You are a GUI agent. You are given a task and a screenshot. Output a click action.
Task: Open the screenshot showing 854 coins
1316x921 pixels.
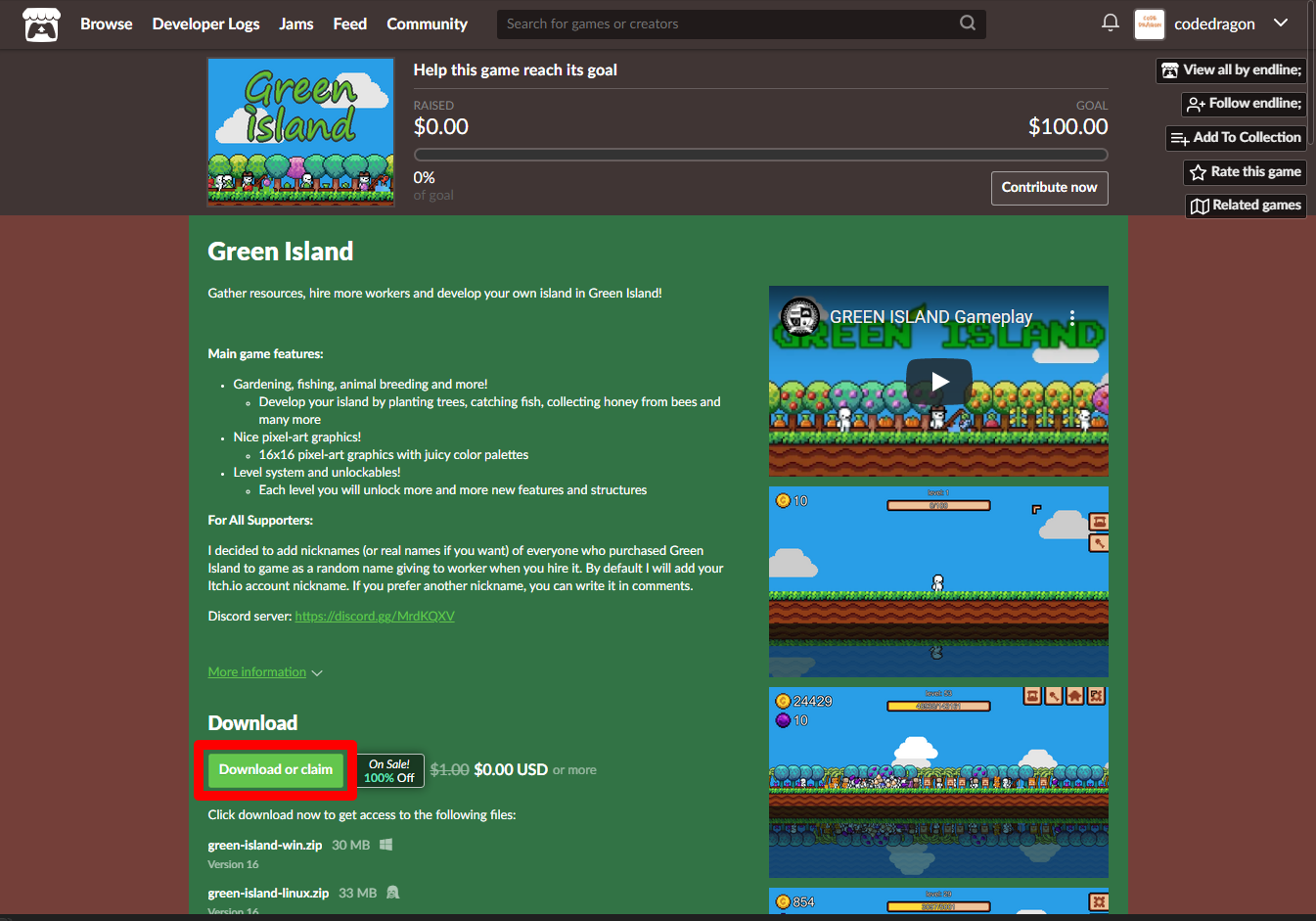point(938,900)
